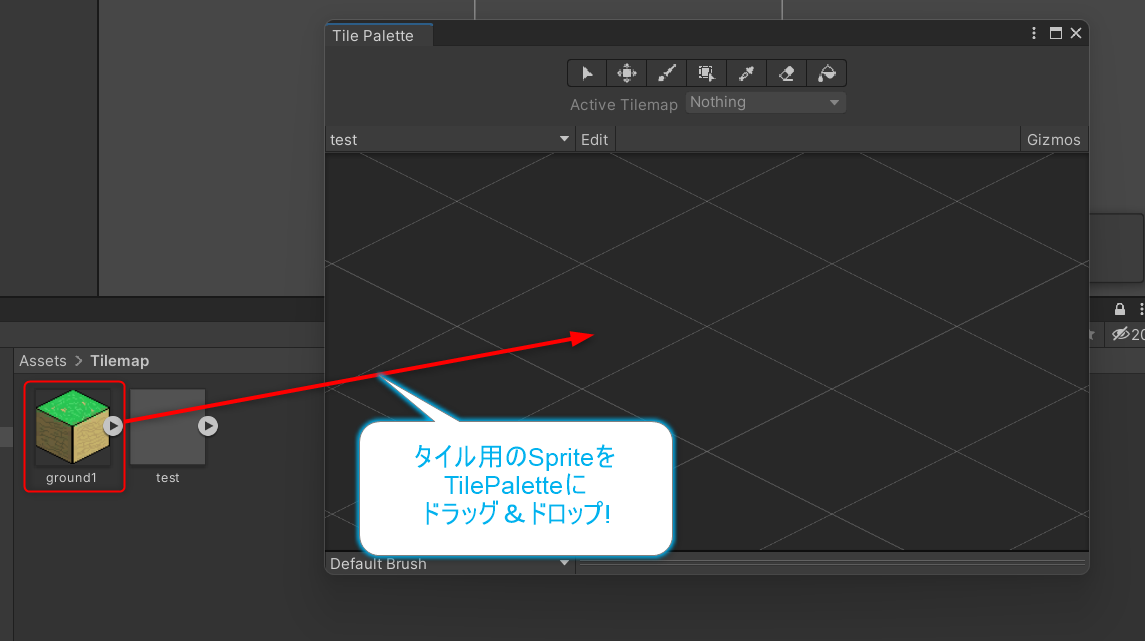This screenshot has height=641, width=1145.
Task: Choose the Box Fill tool
Action: coord(707,72)
